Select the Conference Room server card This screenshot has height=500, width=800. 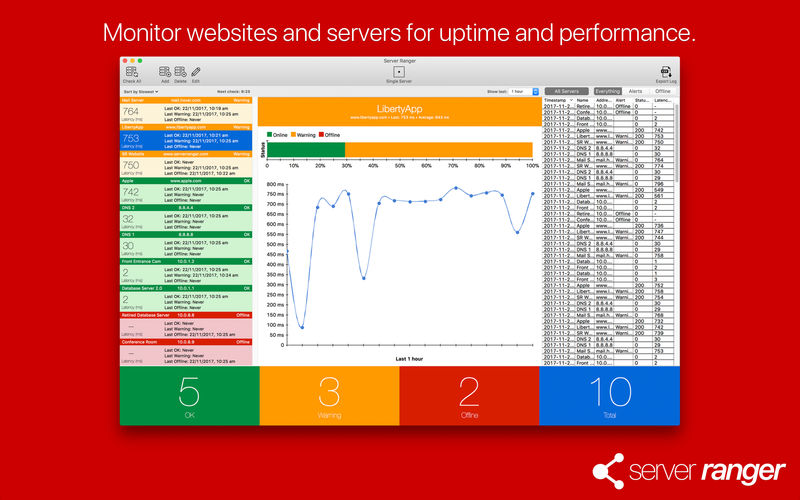point(186,353)
